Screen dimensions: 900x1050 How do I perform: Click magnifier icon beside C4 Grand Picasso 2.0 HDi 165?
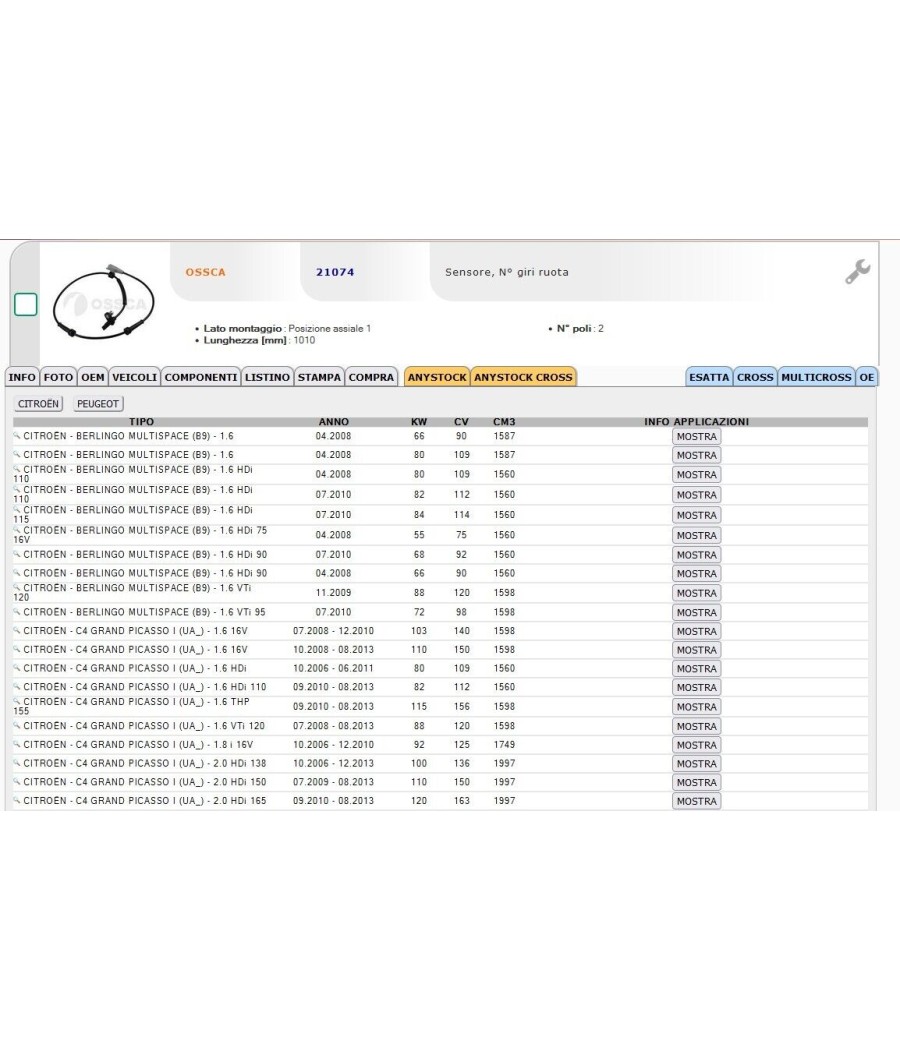17,801
